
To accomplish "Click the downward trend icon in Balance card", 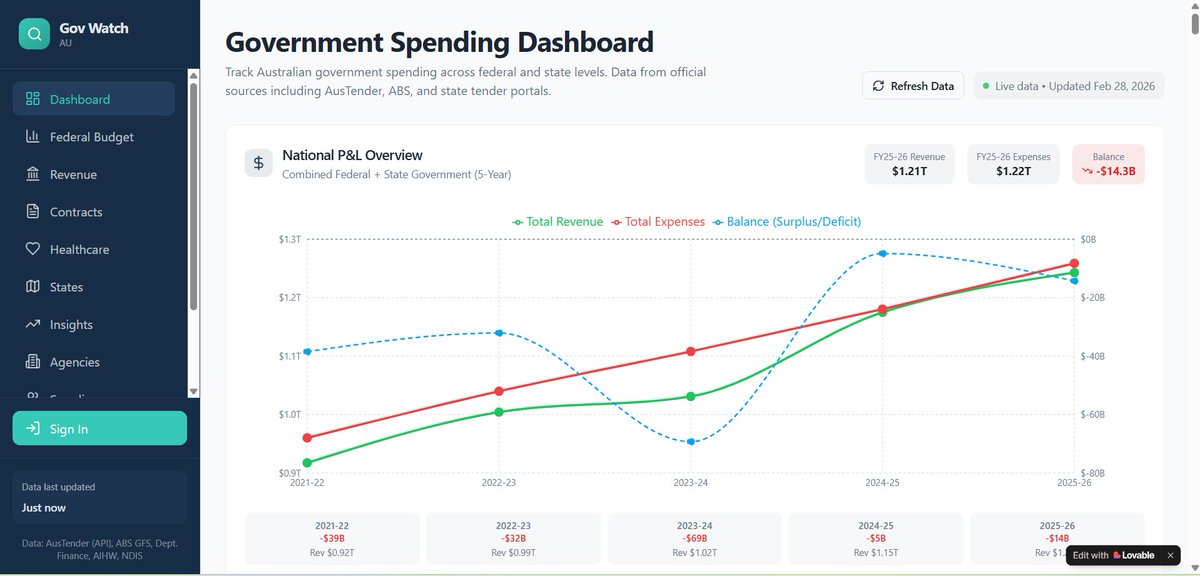I will tap(1086, 171).
